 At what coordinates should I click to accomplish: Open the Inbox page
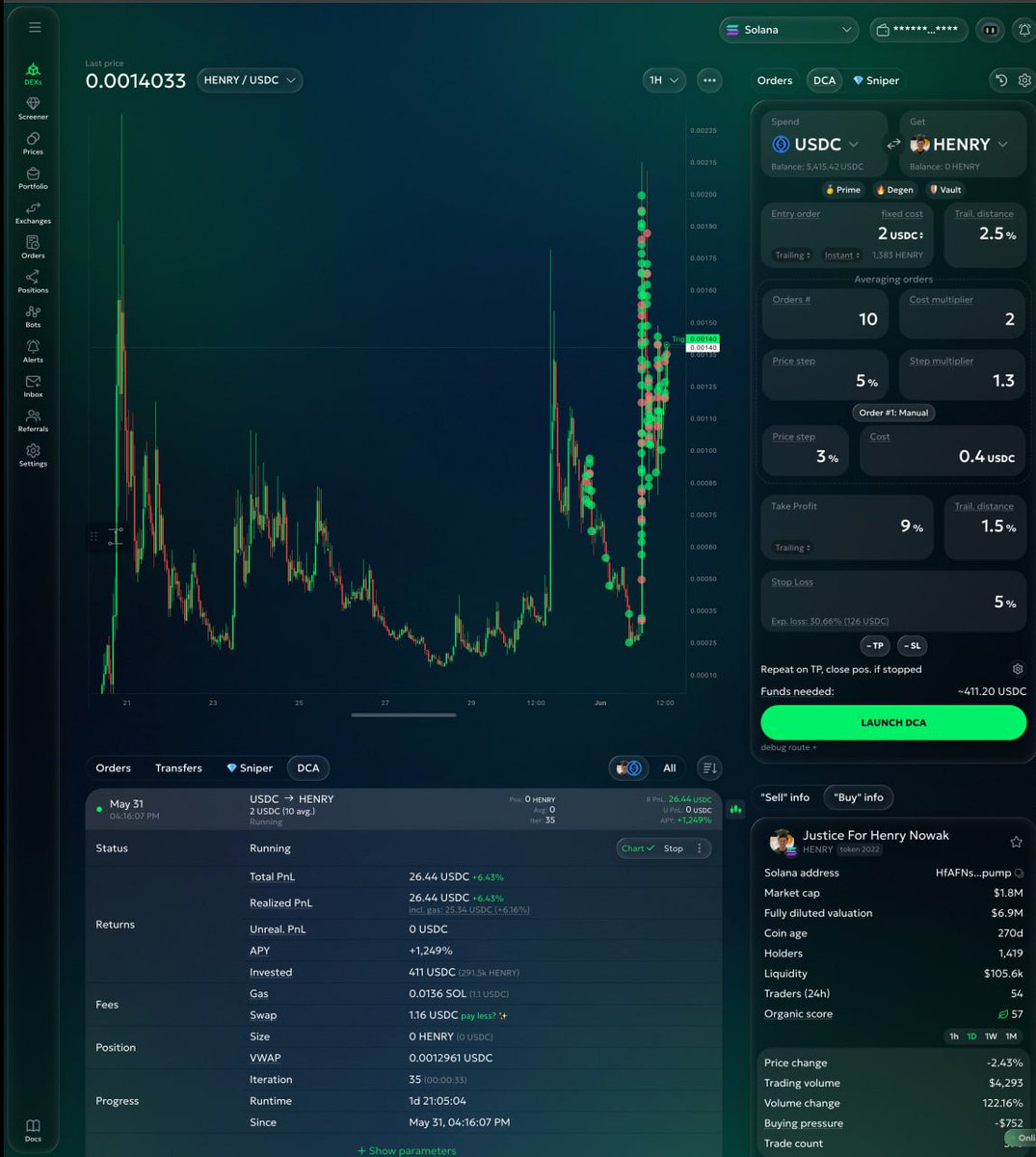33,386
